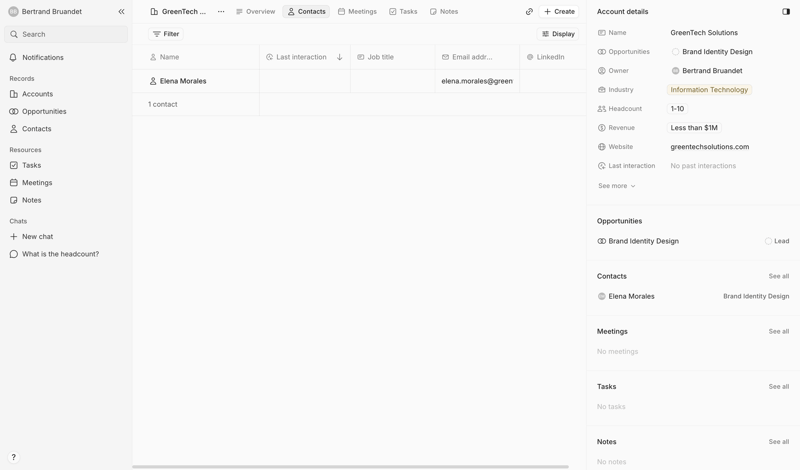
Task: Click the Job title column header
Action: [393, 57]
